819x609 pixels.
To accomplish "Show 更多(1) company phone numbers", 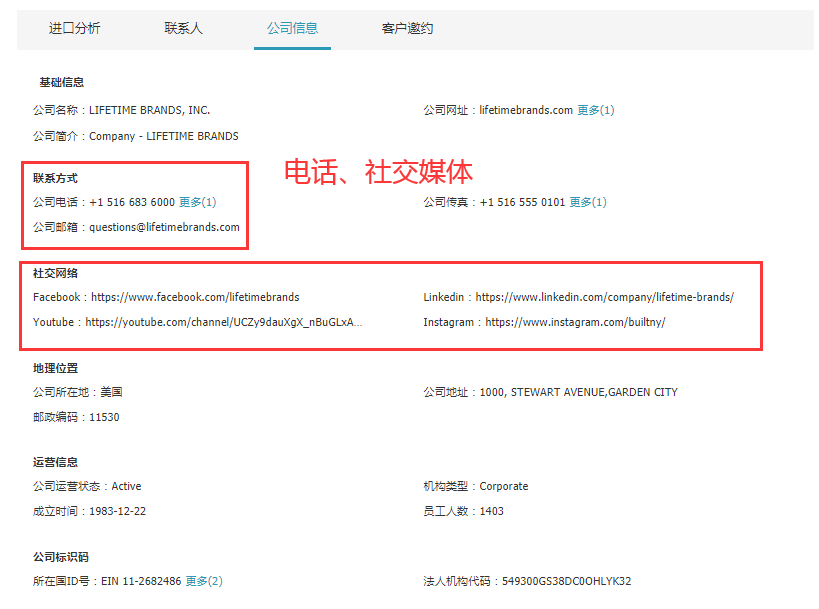I will pyautogui.click(x=197, y=202).
